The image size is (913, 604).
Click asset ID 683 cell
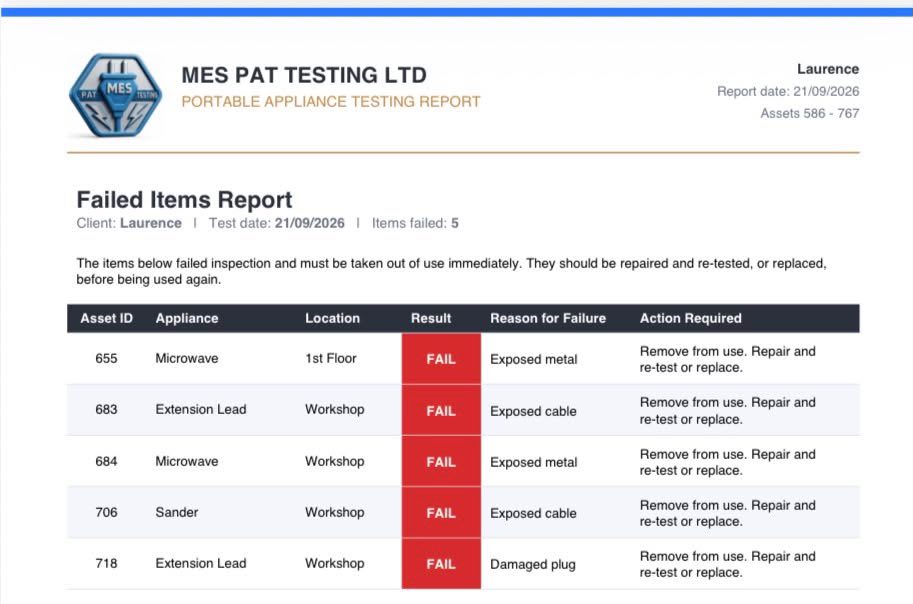point(106,409)
